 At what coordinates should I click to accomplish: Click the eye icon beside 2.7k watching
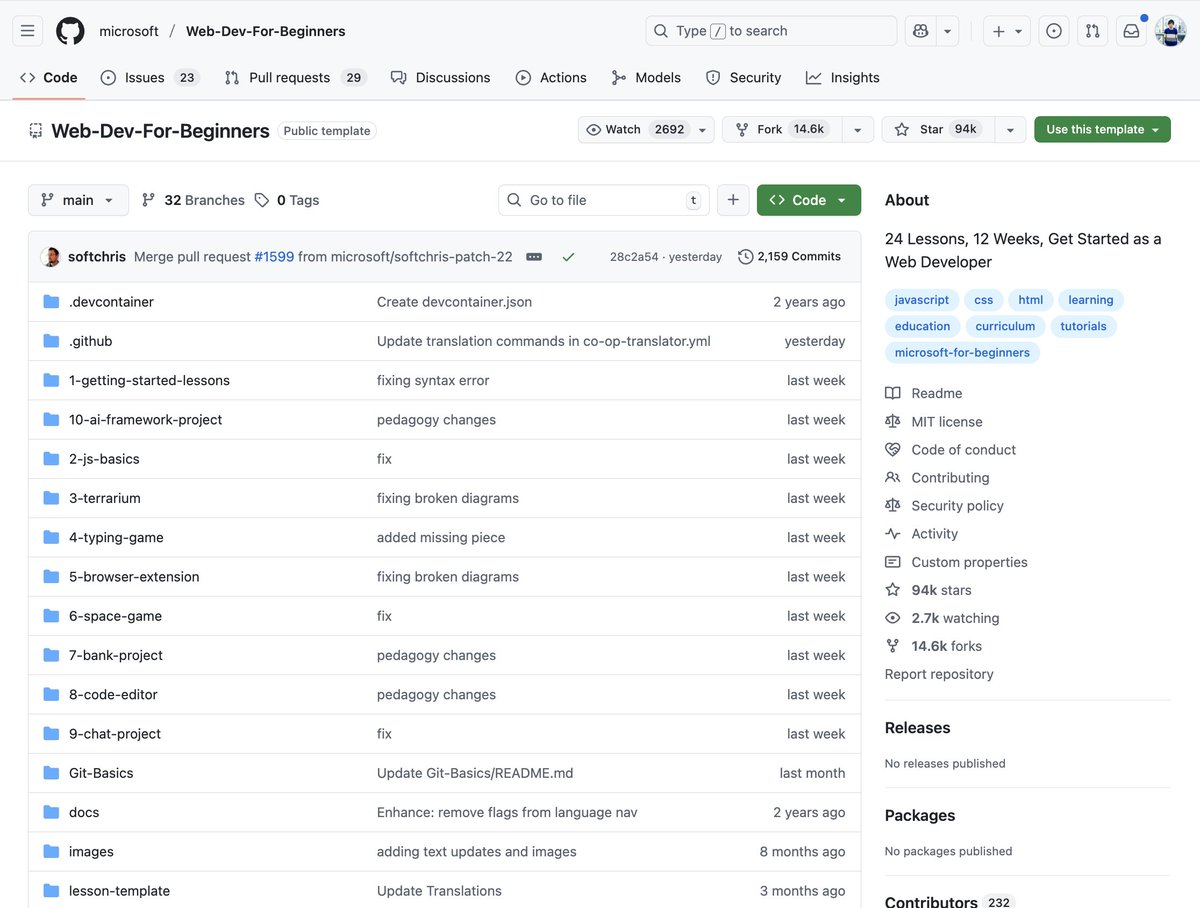[x=893, y=617]
